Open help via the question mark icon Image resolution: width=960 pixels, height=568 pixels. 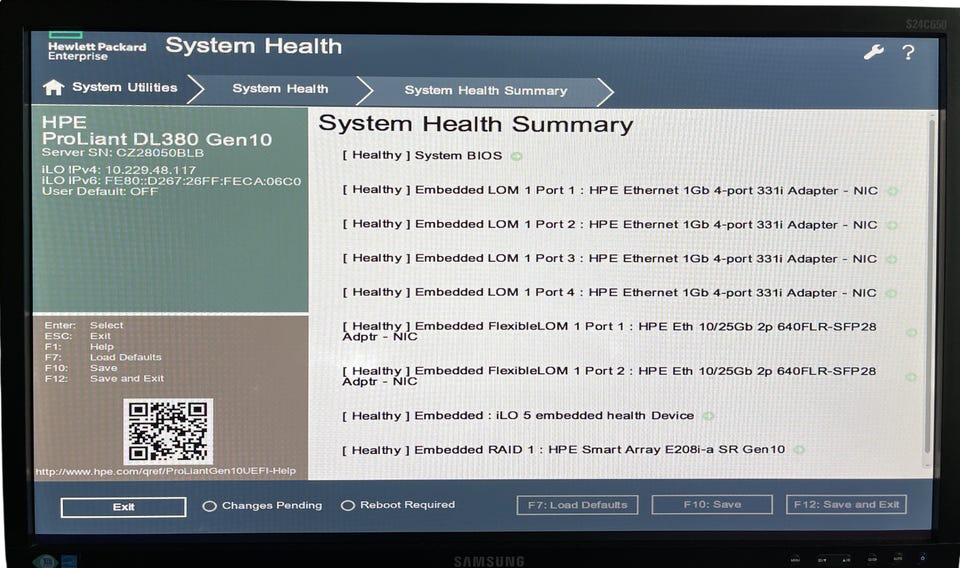click(x=909, y=52)
